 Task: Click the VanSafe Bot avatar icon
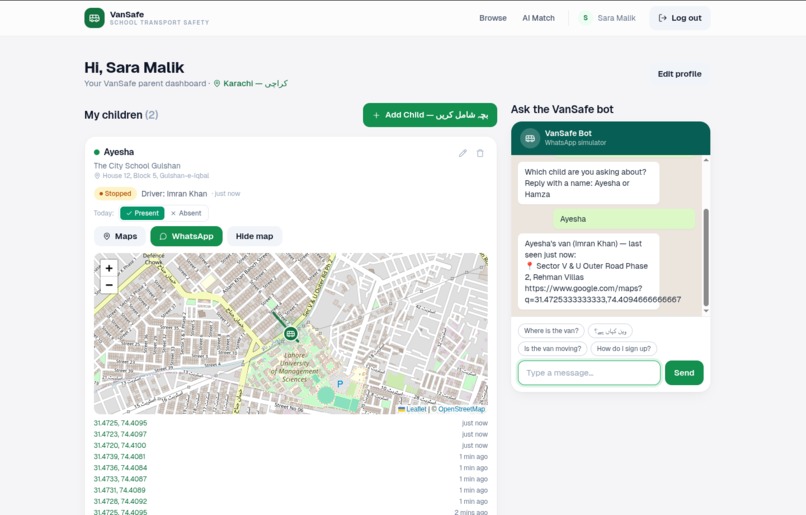(530, 138)
